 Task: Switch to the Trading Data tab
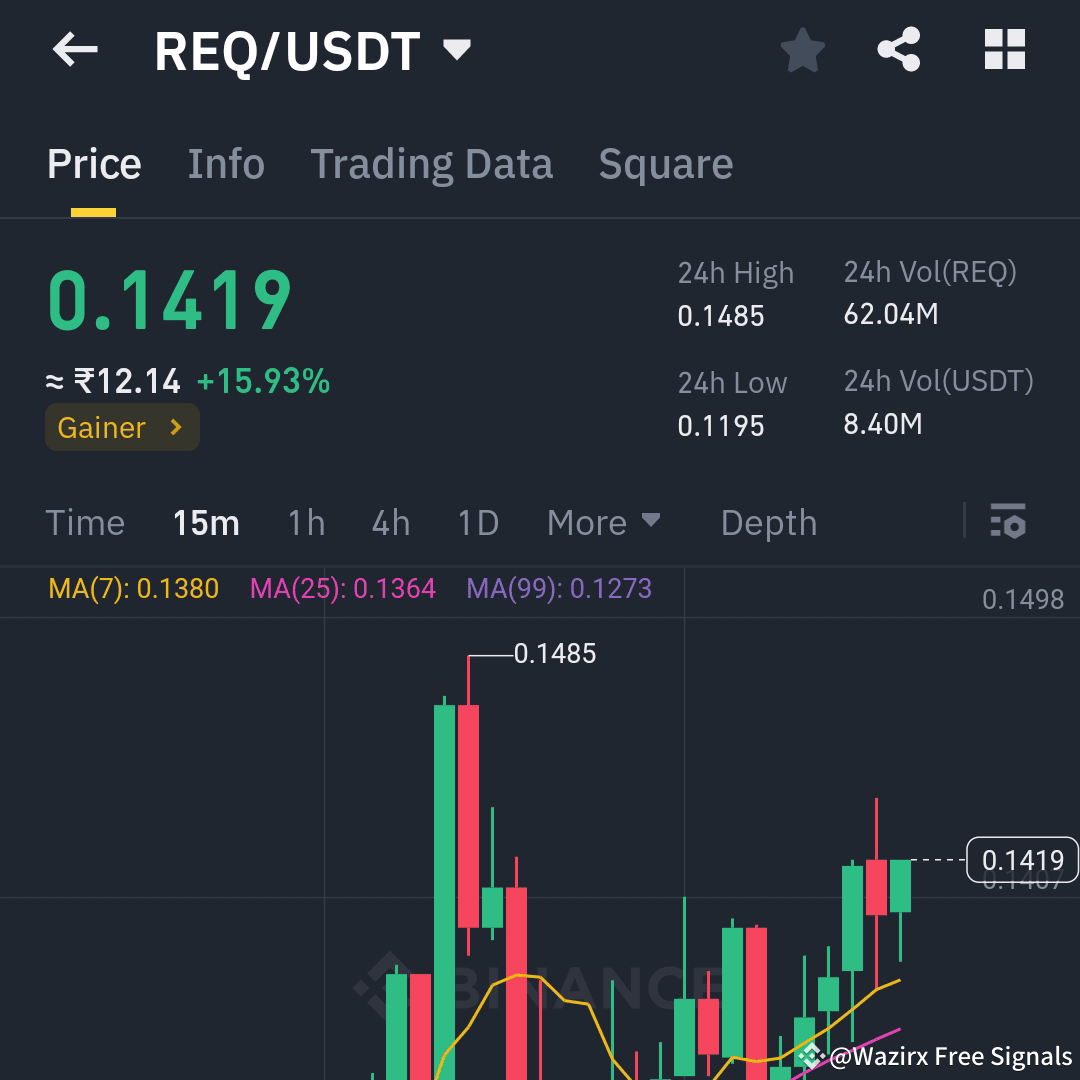(x=432, y=163)
